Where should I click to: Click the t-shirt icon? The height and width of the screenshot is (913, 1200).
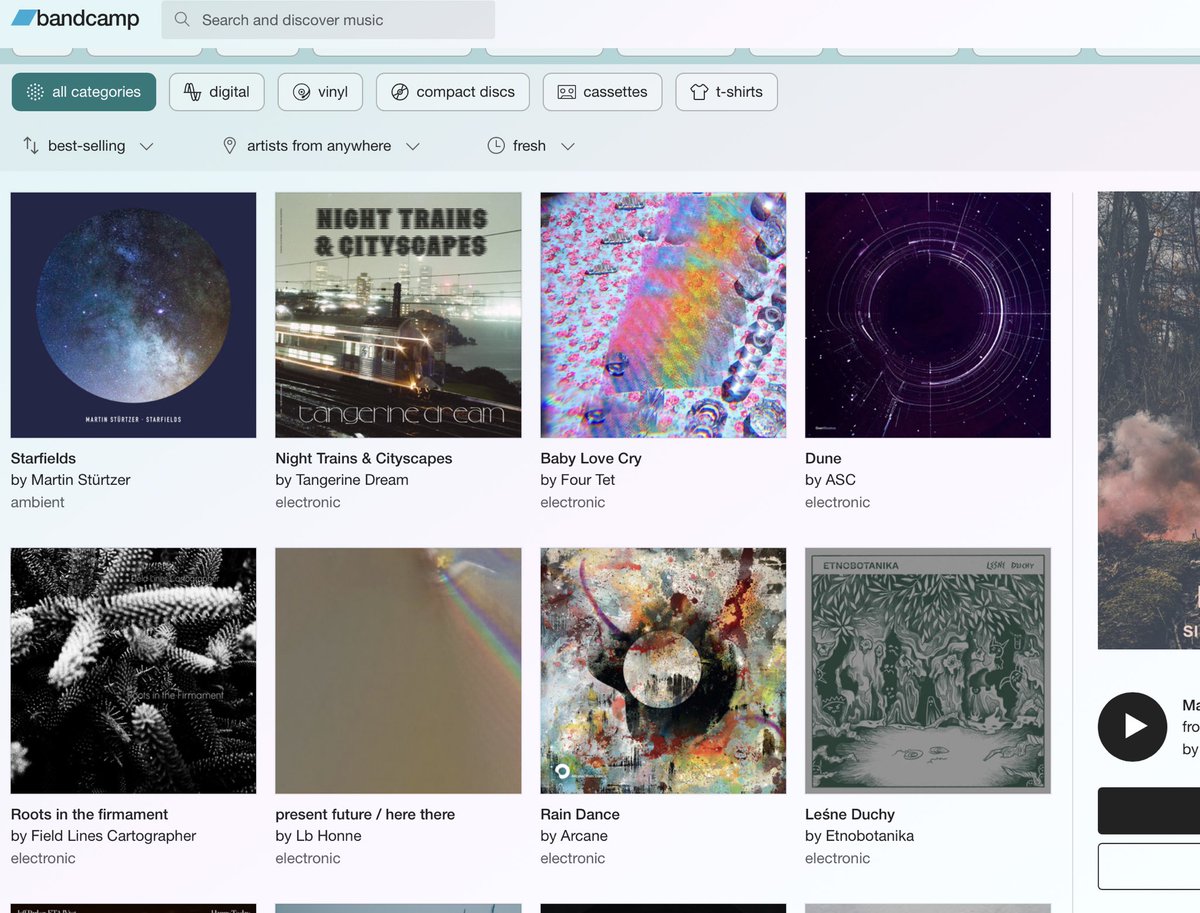pos(699,92)
